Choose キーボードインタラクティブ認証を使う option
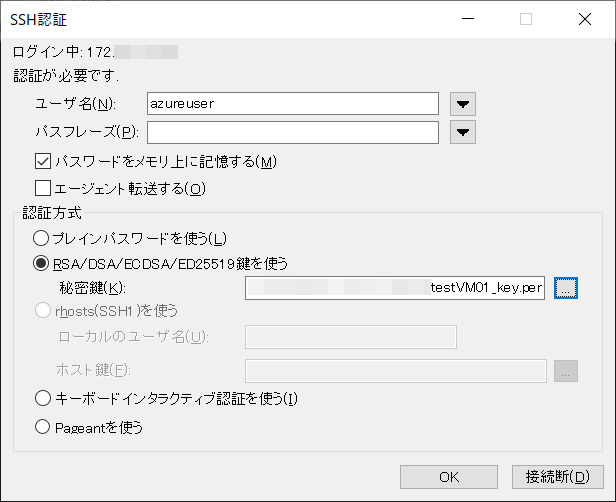This screenshot has width=616, height=502. coord(41,399)
